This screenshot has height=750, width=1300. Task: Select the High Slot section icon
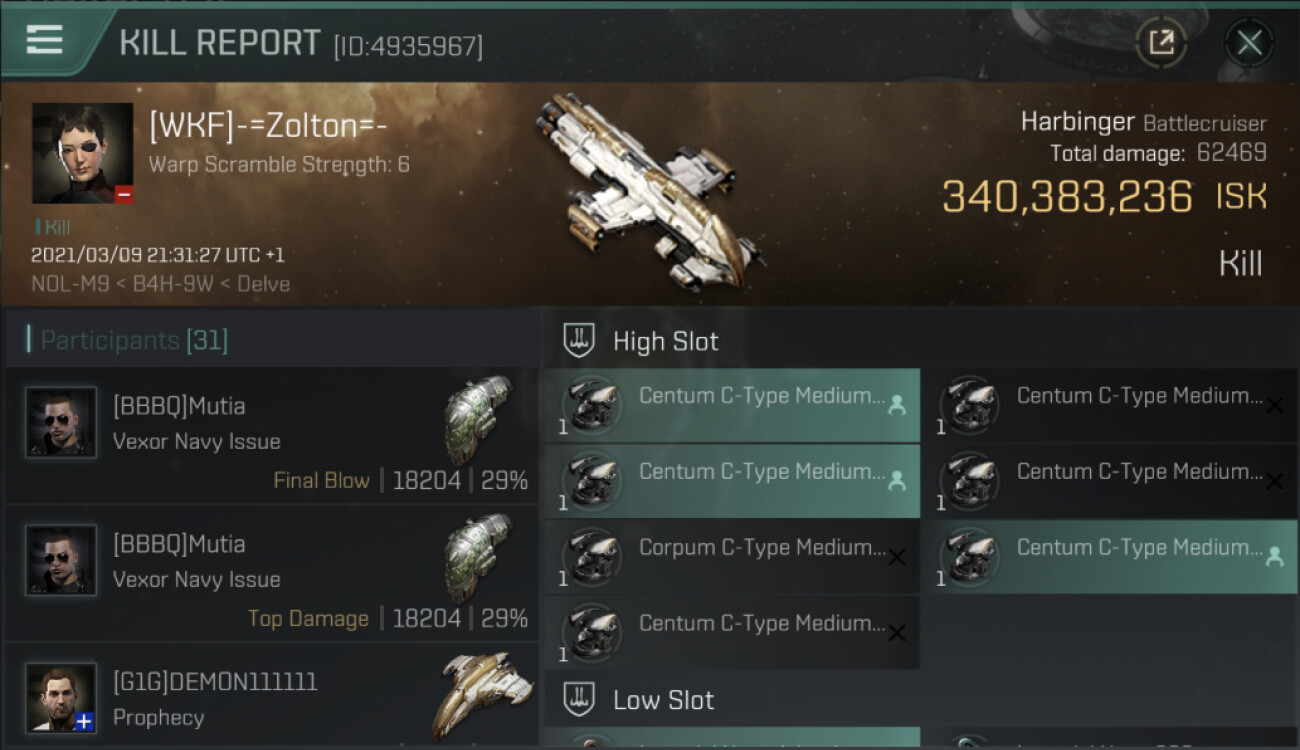click(x=580, y=341)
